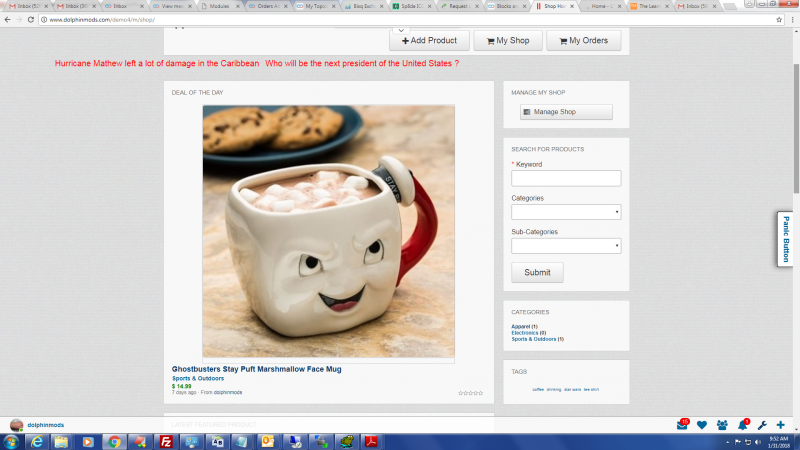This screenshot has height=450, width=800.
Task: Expand the chevron above Add Product
Action: [401, 31]
